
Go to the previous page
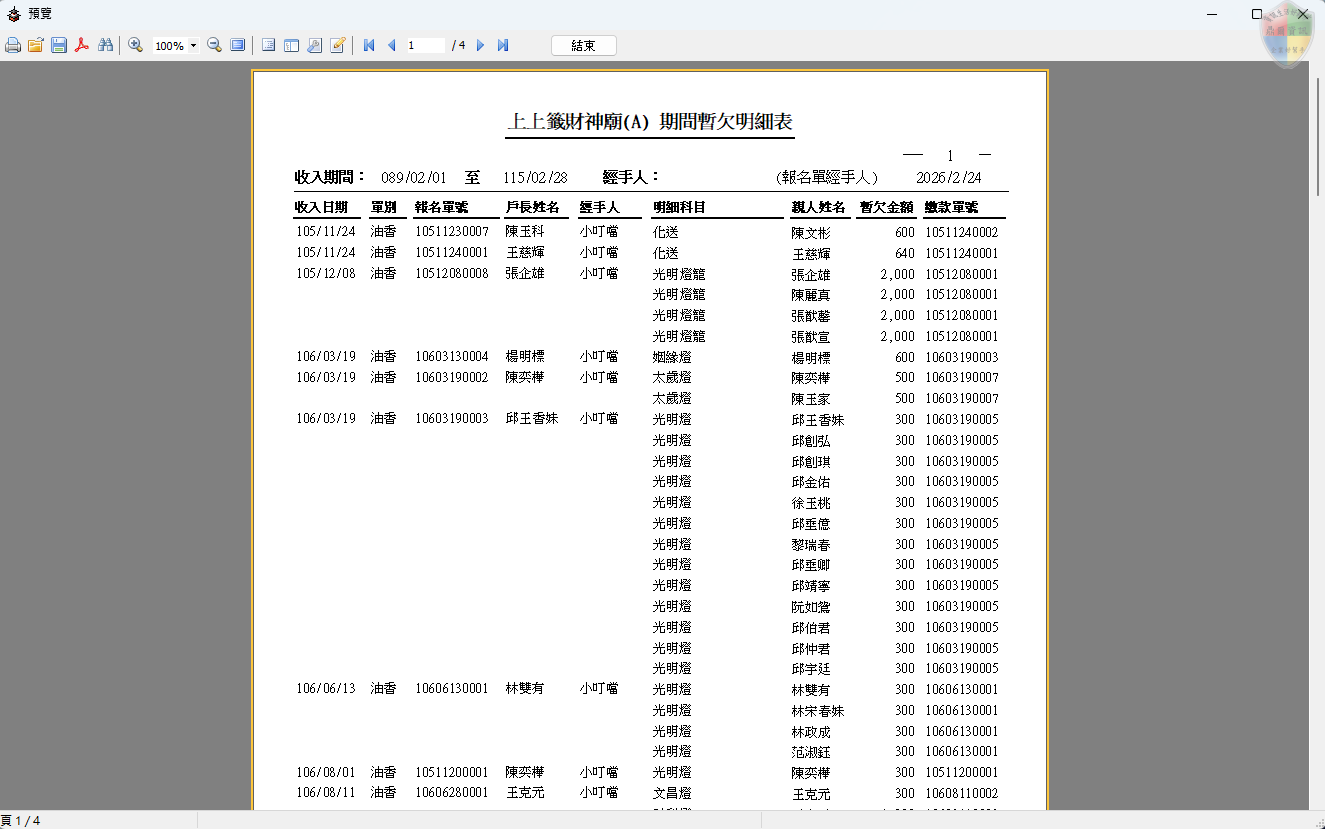click(x=391, y=45)
